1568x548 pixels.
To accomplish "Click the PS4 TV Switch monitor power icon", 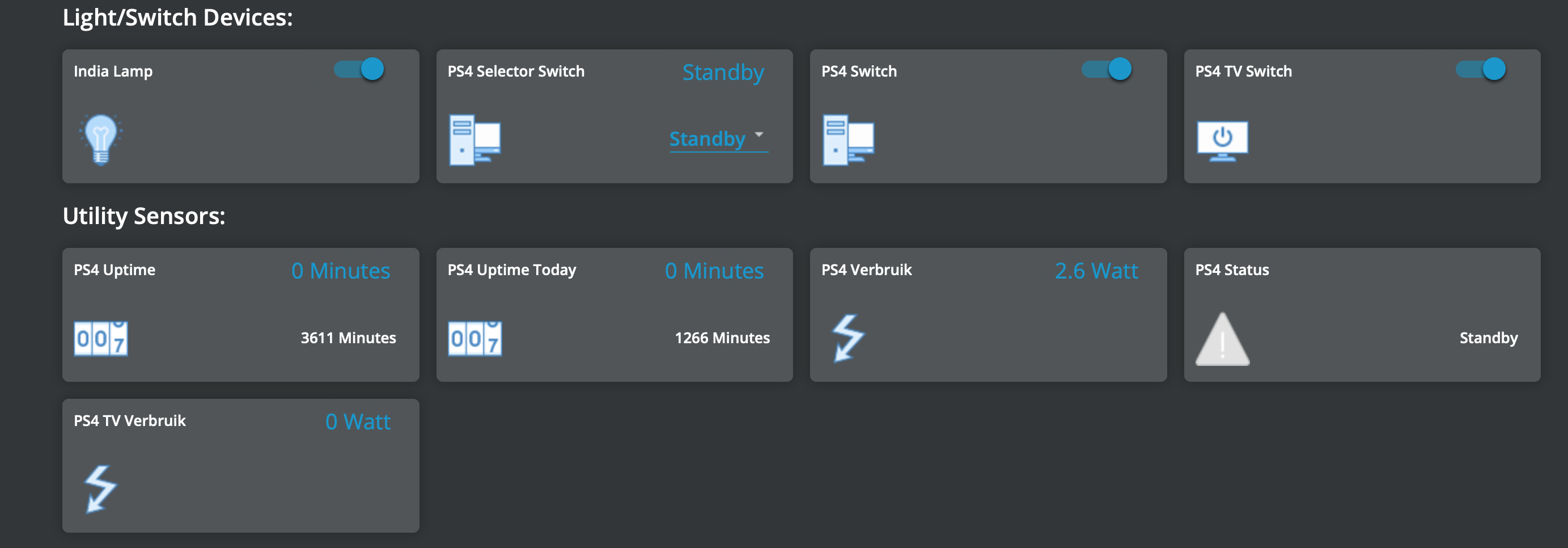I will pos(1222,141).
